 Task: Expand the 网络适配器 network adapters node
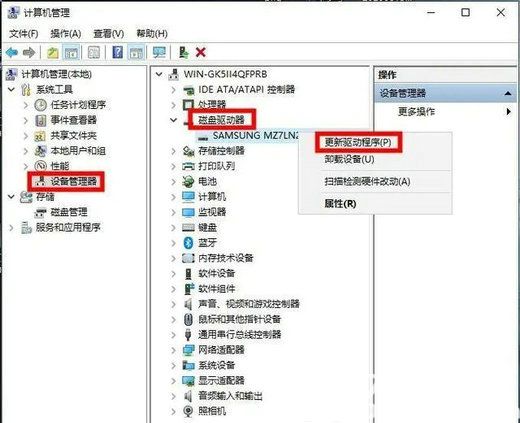(x=173, y=350)
